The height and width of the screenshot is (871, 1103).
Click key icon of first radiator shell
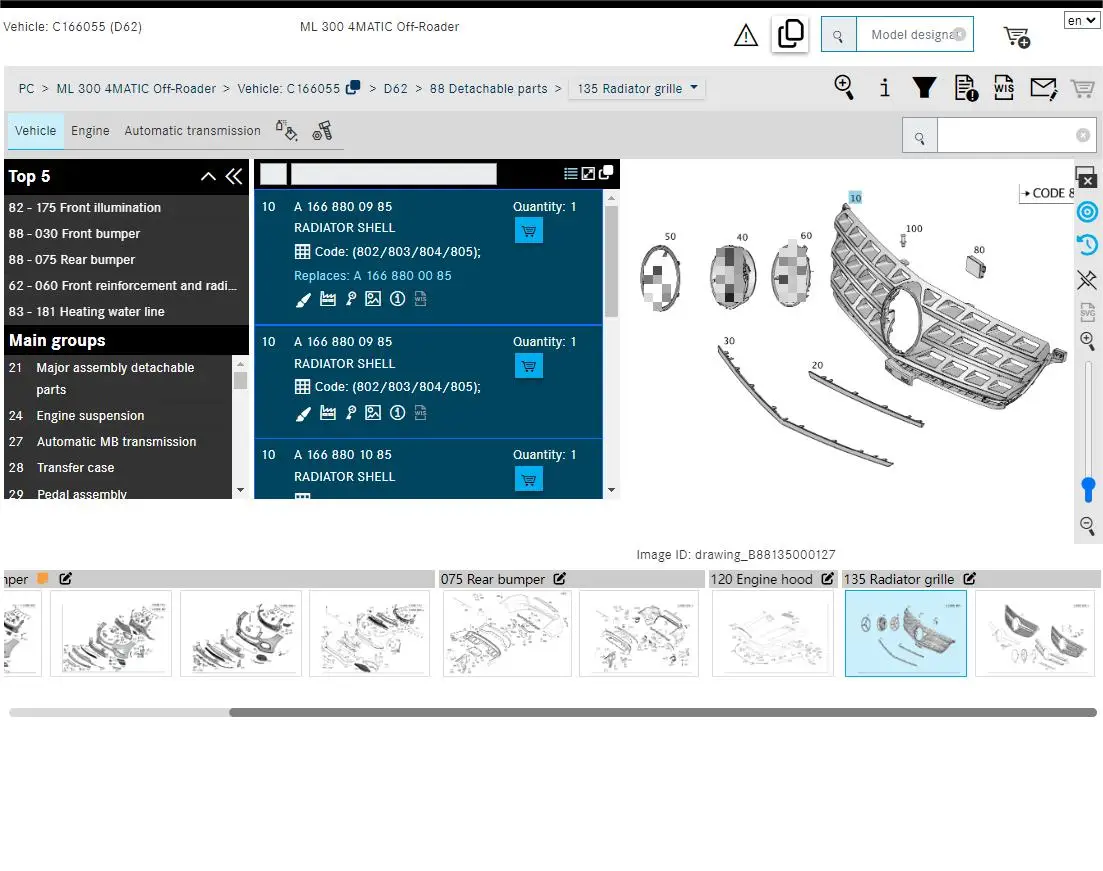click(351, 299)
